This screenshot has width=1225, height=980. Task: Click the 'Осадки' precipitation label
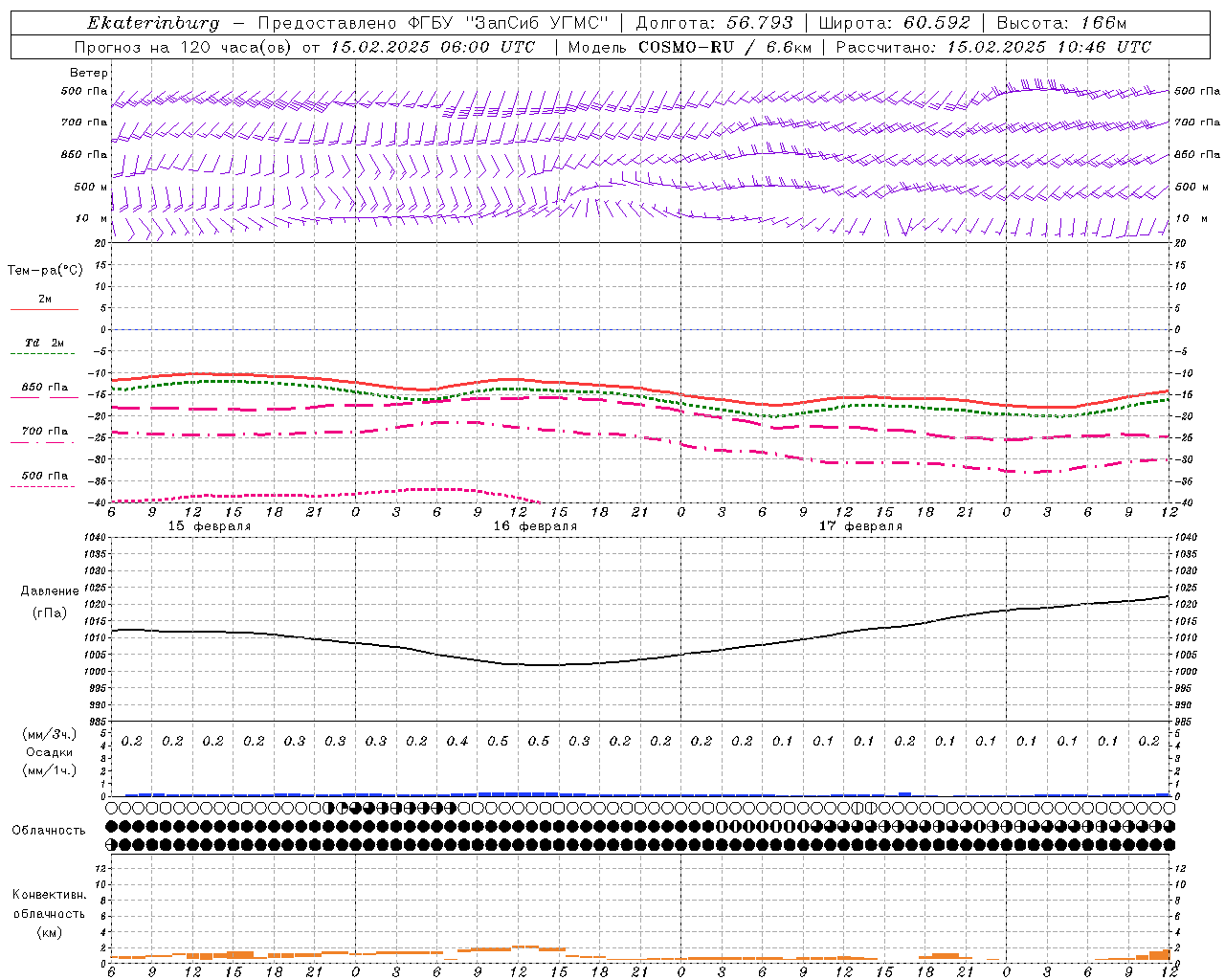point(49,752)
